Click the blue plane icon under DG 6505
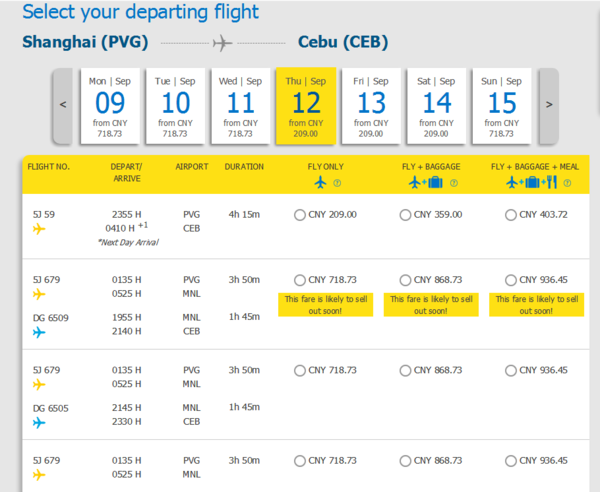Image resolution: width=600 pixels, height=492 pixels. coord(39,422)
